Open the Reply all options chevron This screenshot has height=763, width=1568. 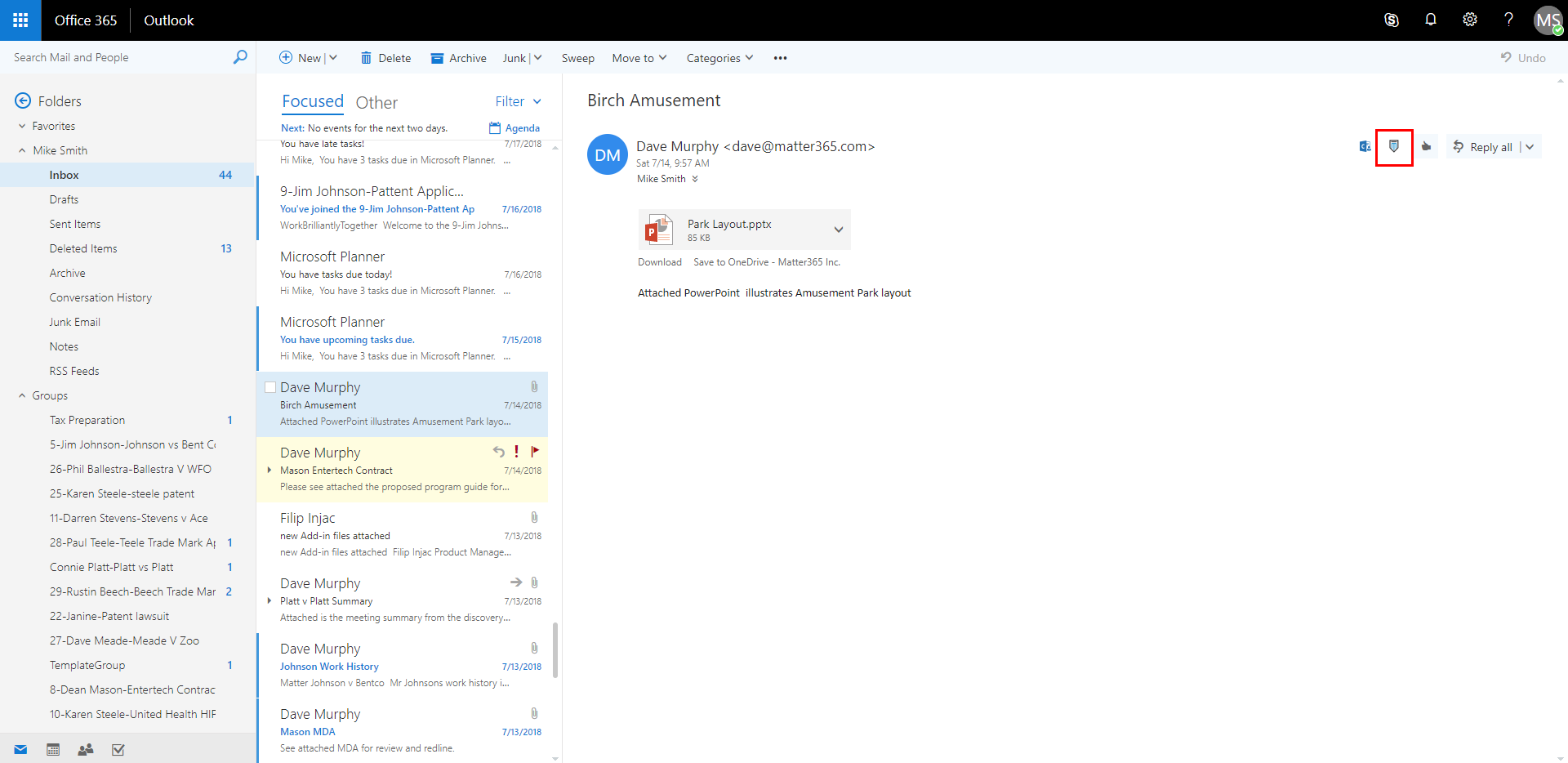click(x=1530, y=147)
